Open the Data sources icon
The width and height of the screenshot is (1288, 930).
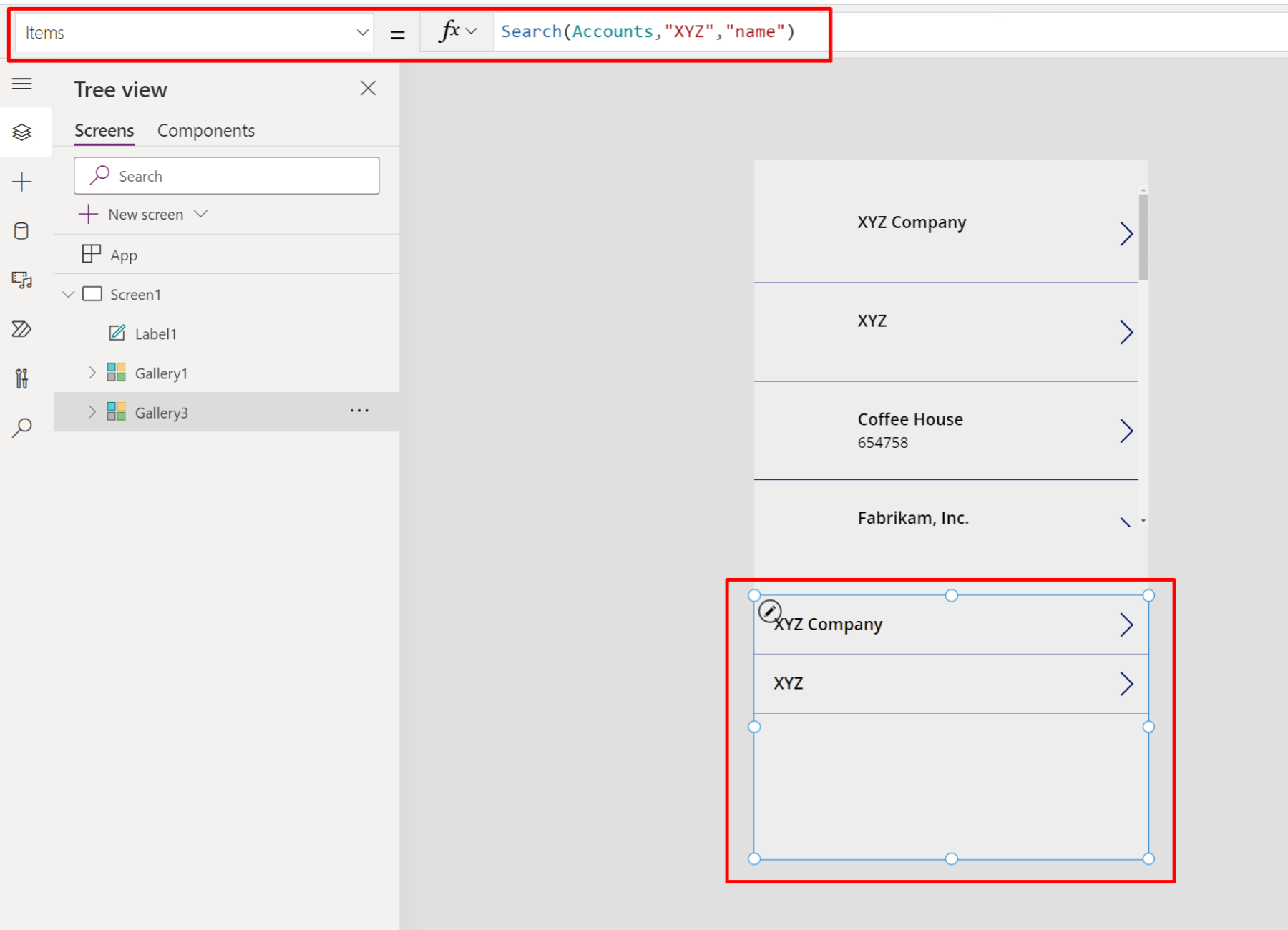[22, 230]
